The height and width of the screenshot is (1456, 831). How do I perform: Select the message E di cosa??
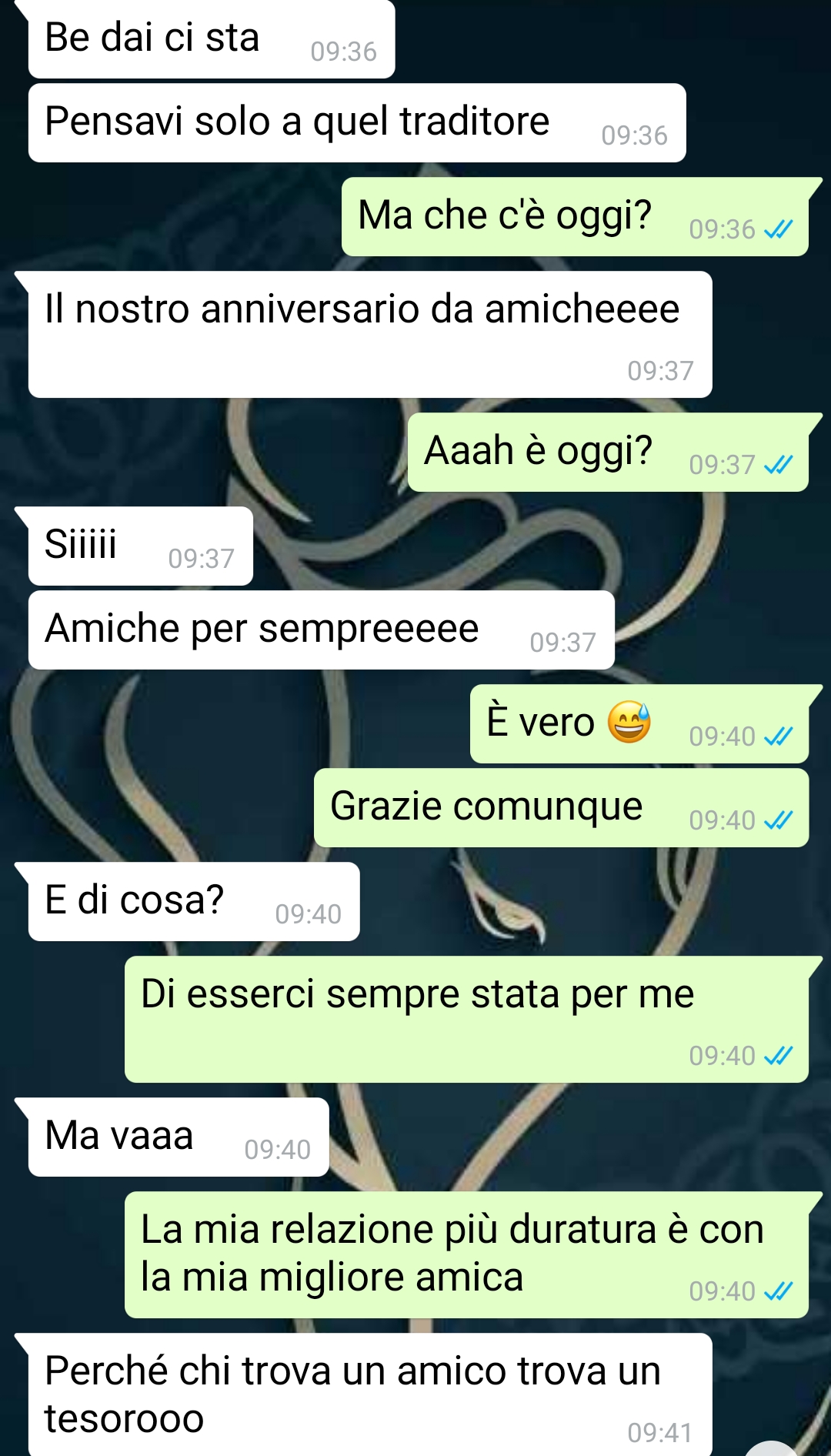click(x=194, y=902)
